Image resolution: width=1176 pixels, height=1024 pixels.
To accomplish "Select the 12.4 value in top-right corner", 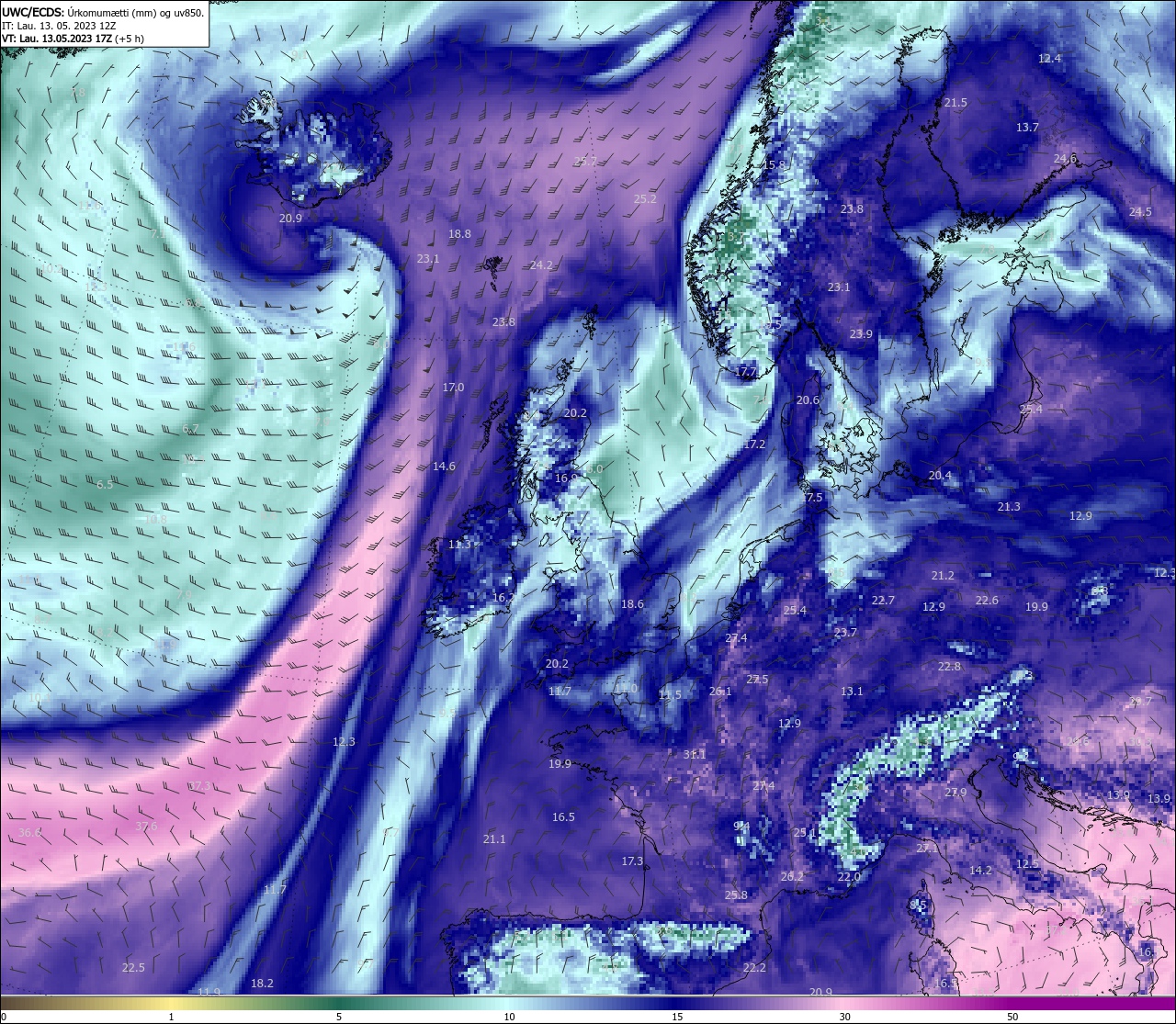I will point(1049,58).
